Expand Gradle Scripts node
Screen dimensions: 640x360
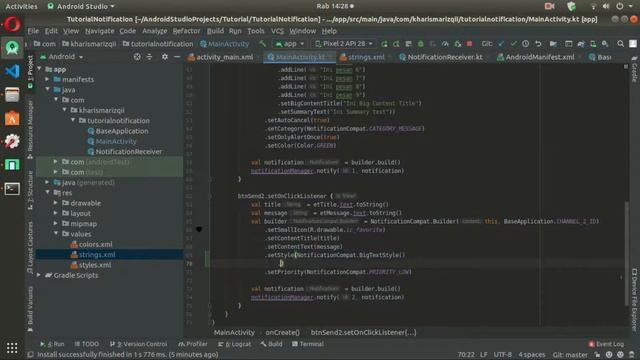pyautogui.click(x=40, y=275)
